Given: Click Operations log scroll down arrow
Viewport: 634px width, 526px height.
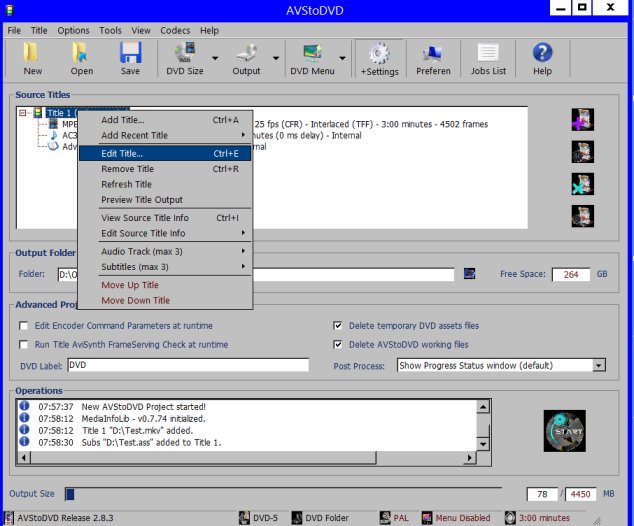Looking at the screenshot, I should pyautogui.click(x=483, y=445).
